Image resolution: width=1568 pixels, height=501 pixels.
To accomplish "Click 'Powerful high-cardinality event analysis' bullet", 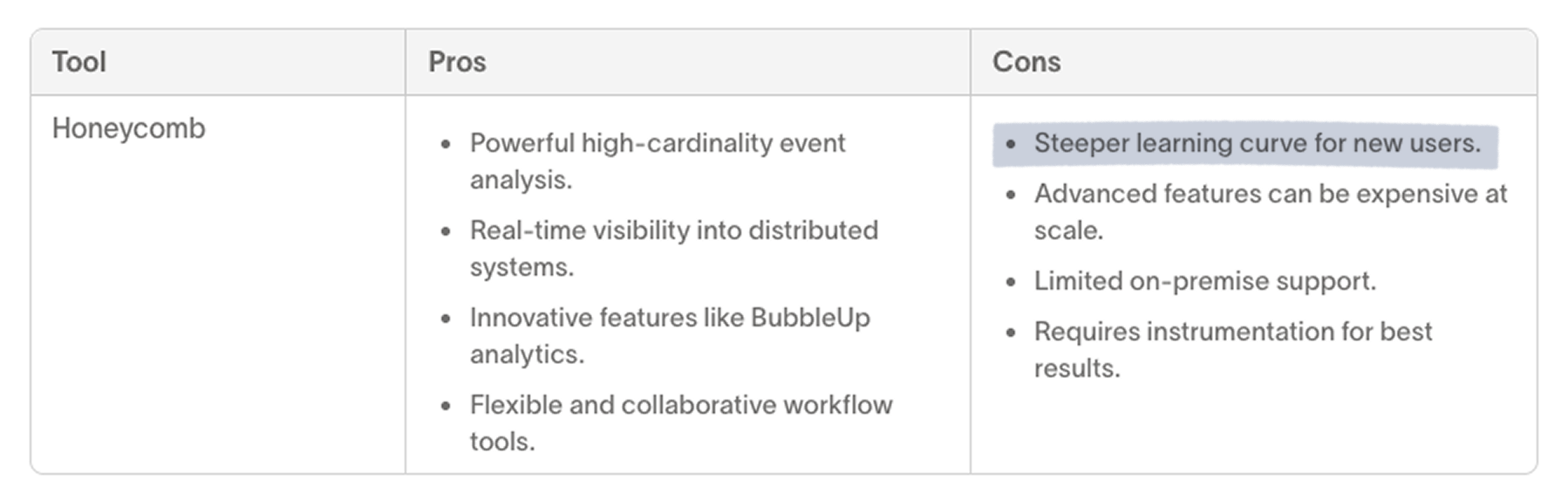I will [x=657, y=143].
